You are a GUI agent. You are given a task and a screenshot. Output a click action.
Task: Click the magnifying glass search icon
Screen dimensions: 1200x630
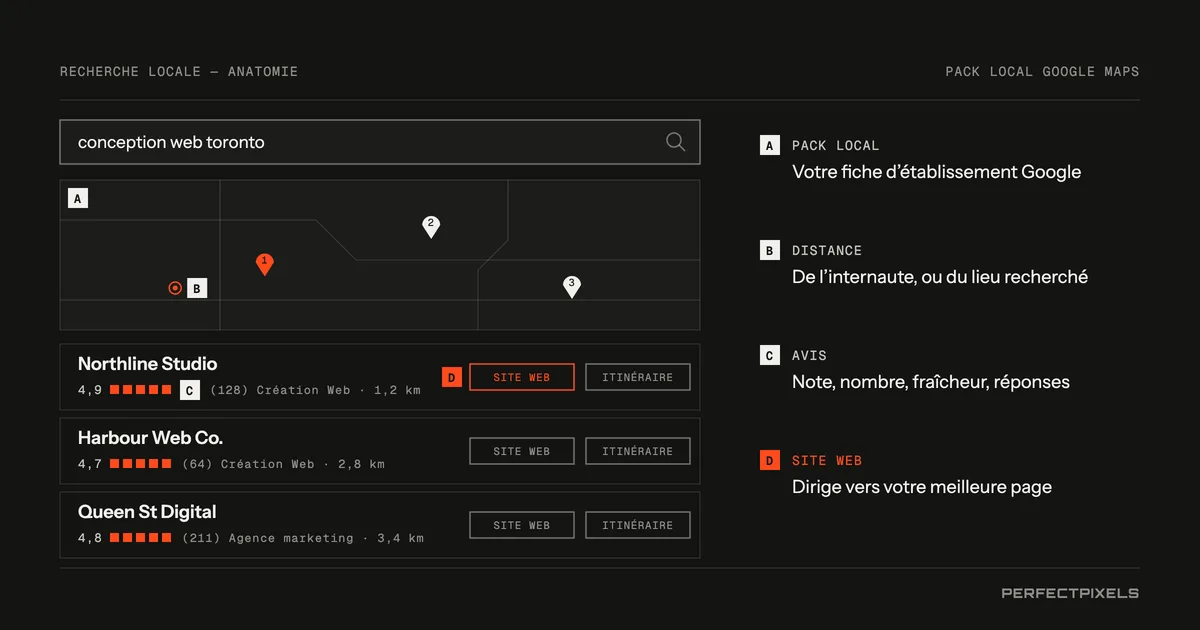(676, 142)
